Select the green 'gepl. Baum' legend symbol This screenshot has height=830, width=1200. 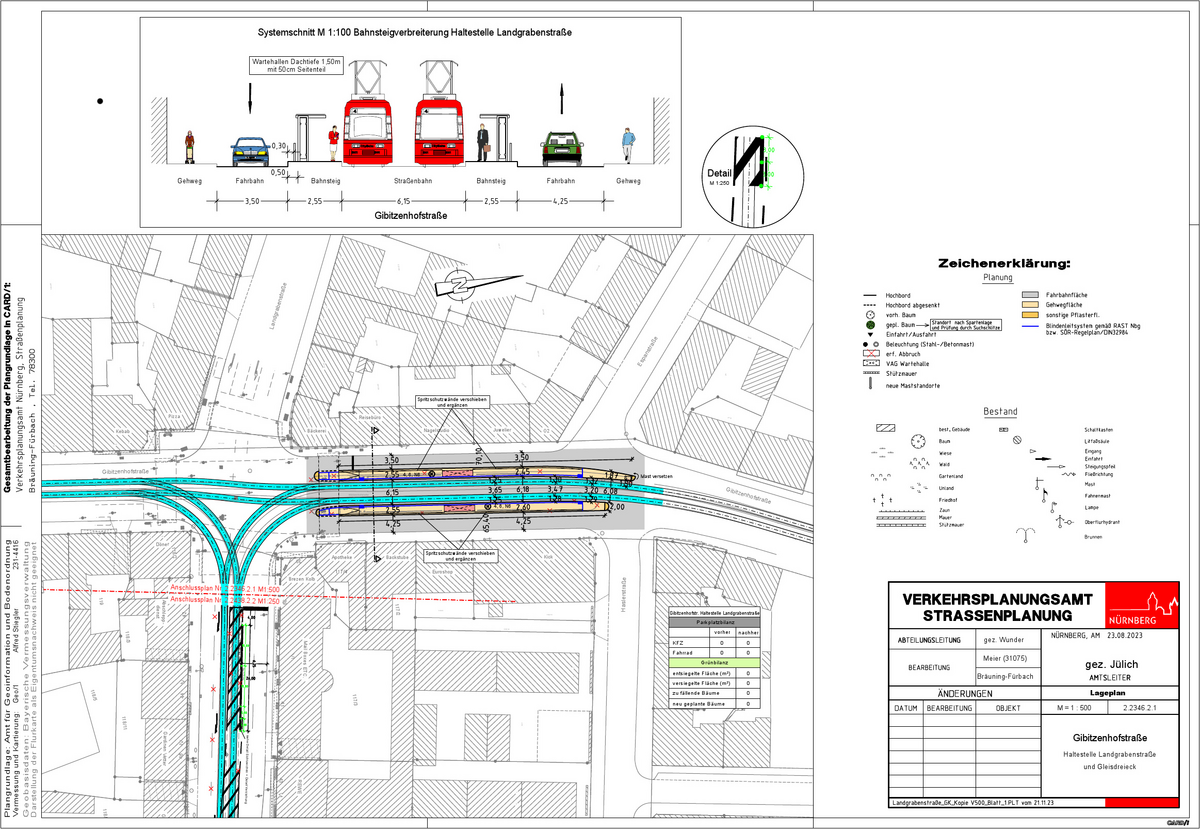[x=872, y=325]
